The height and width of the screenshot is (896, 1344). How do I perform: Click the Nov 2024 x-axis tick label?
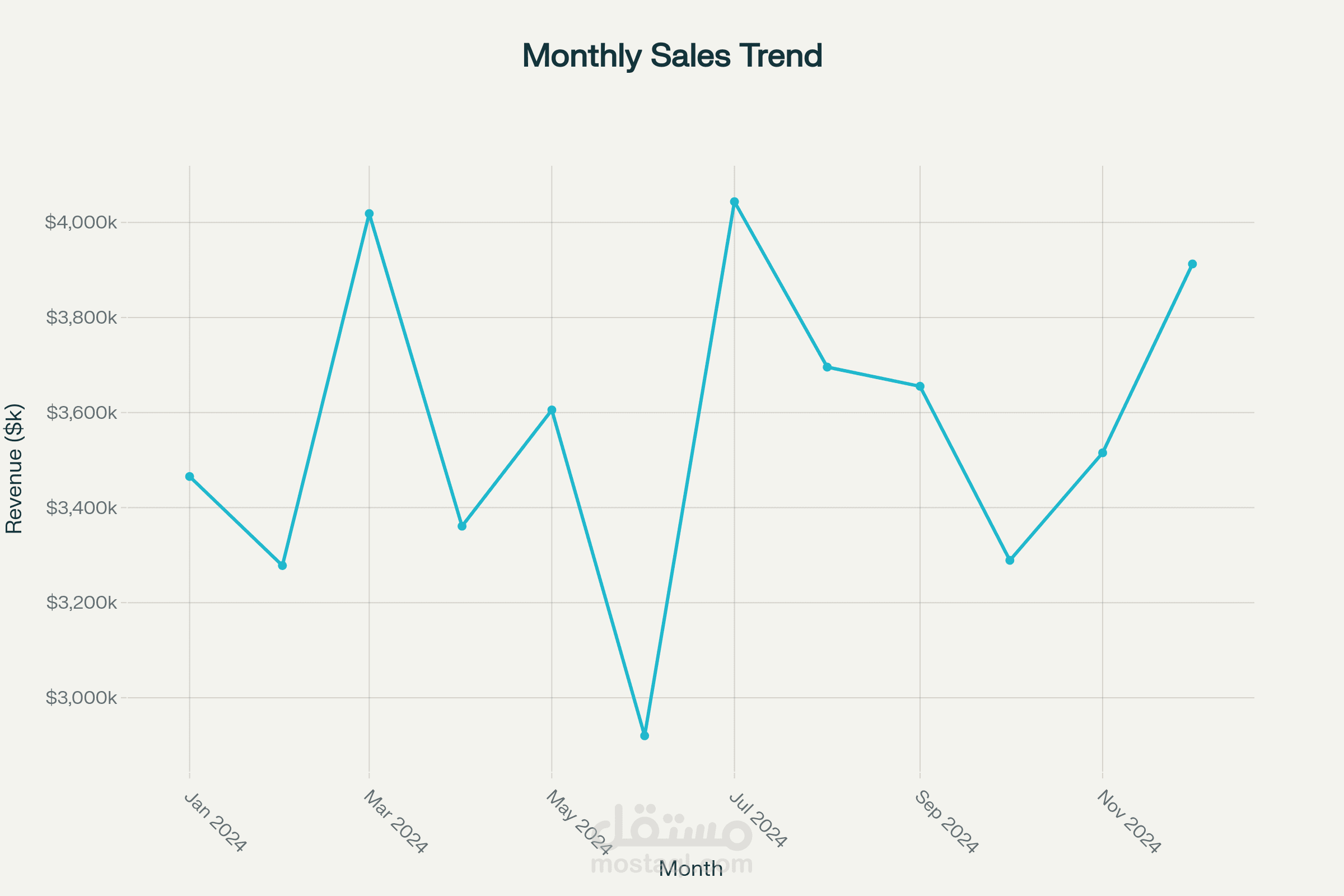(1128, 822)
